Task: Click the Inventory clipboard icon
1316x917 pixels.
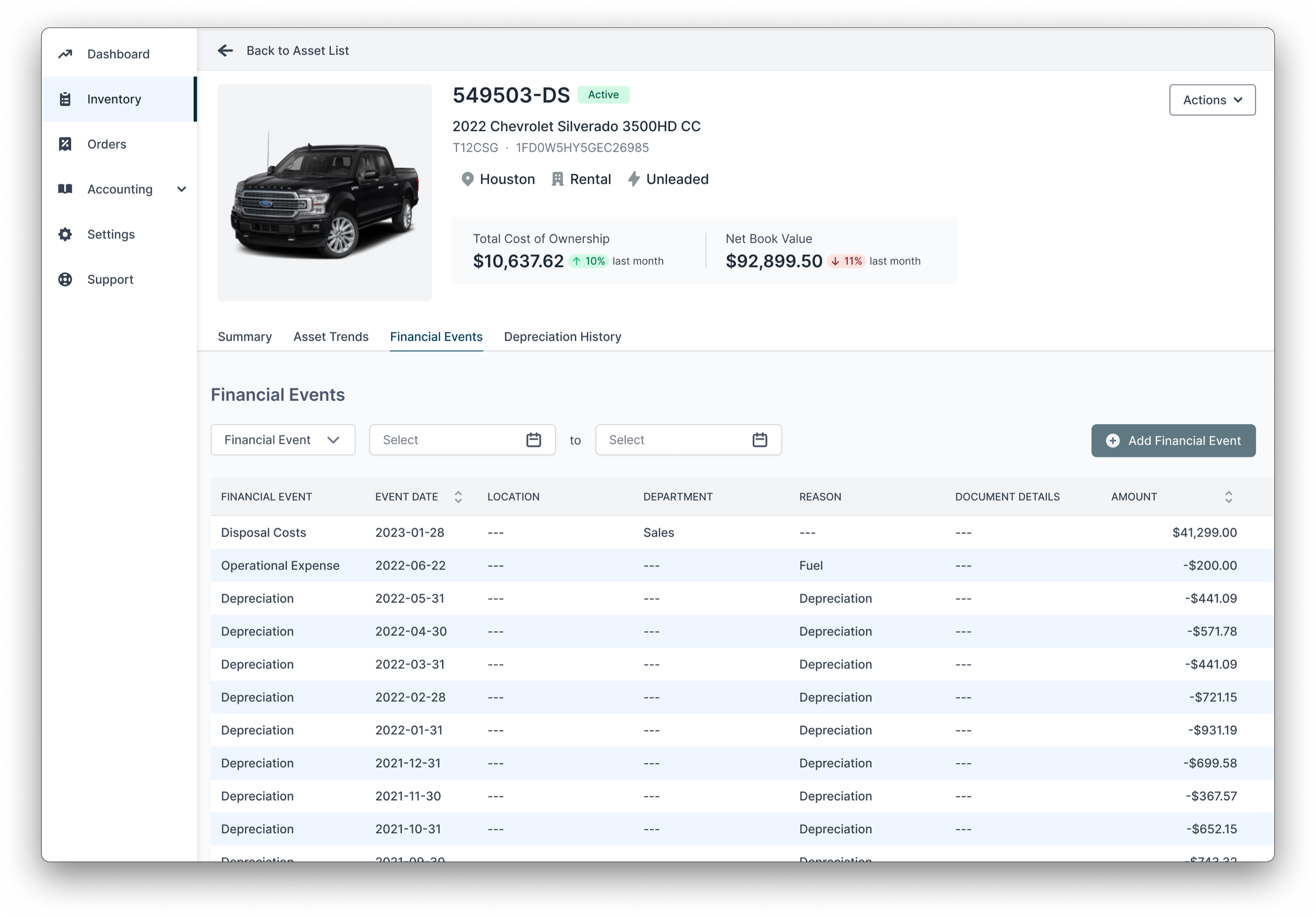Action: click(65, 99)
